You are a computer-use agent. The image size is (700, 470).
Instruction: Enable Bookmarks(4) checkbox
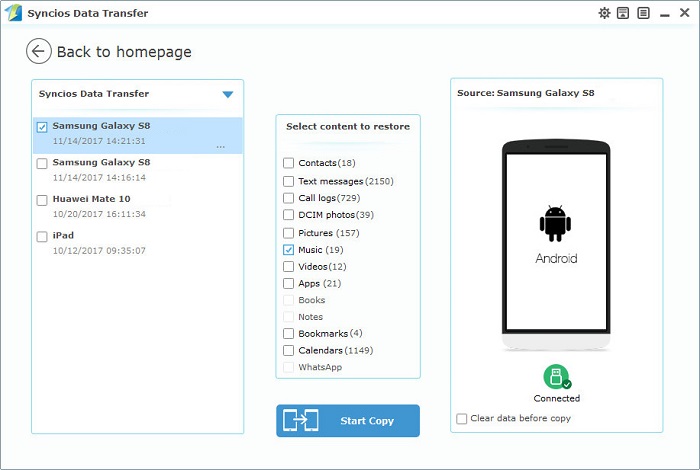coord(288,333)
